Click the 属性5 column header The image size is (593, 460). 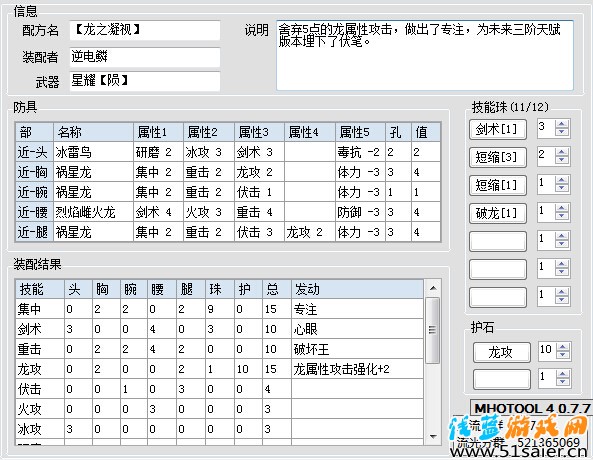tap(360, 132)
